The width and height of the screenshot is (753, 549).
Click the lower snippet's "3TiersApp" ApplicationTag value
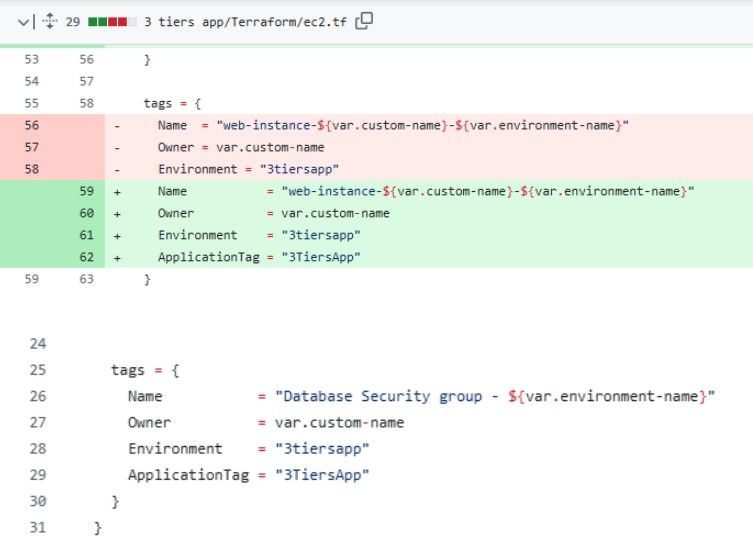[322, 475]
